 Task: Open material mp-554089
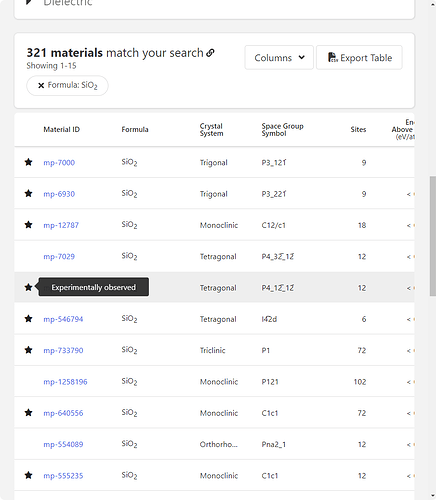pyautogui.click(x=63, y=445)
